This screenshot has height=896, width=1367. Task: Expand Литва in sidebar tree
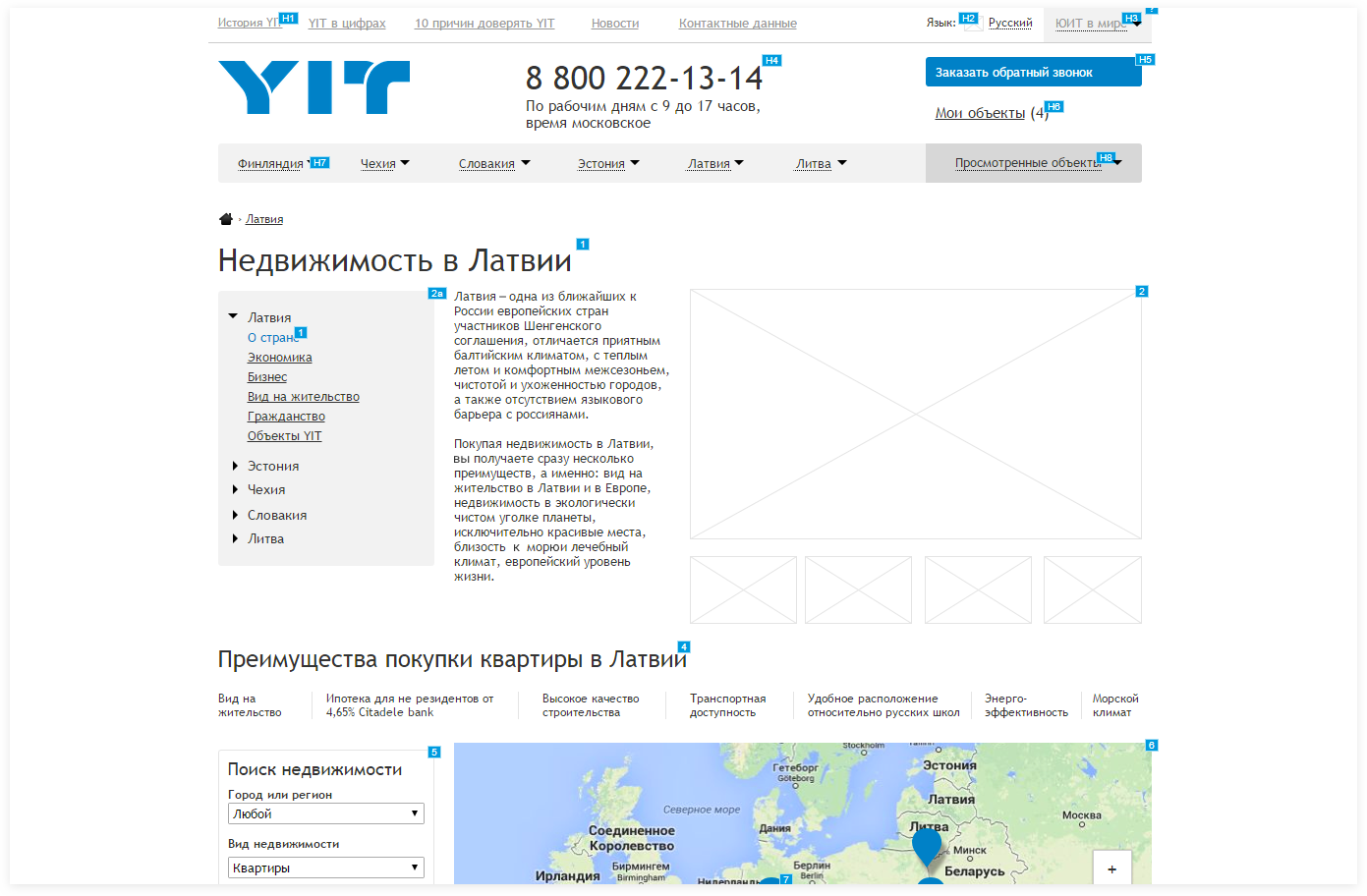coord(235,538)
